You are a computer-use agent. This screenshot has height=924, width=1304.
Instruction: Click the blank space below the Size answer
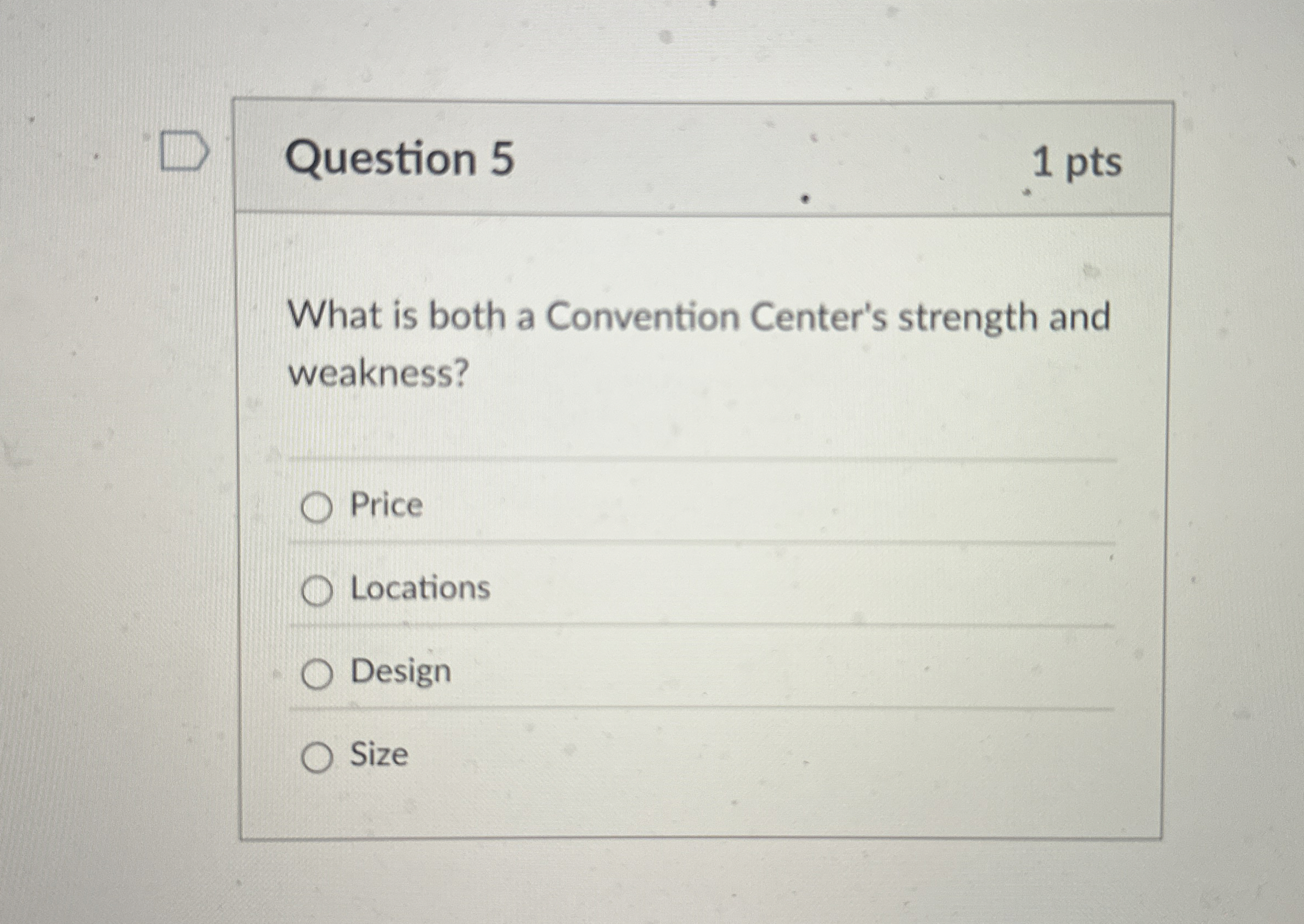[x=700, y=808]
